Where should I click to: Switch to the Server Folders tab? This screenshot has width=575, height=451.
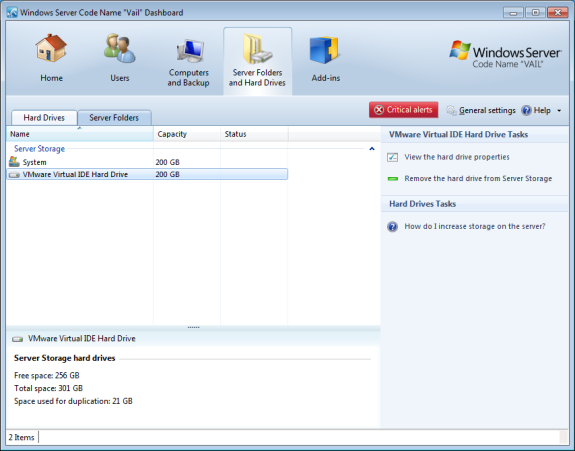(114, 118)
